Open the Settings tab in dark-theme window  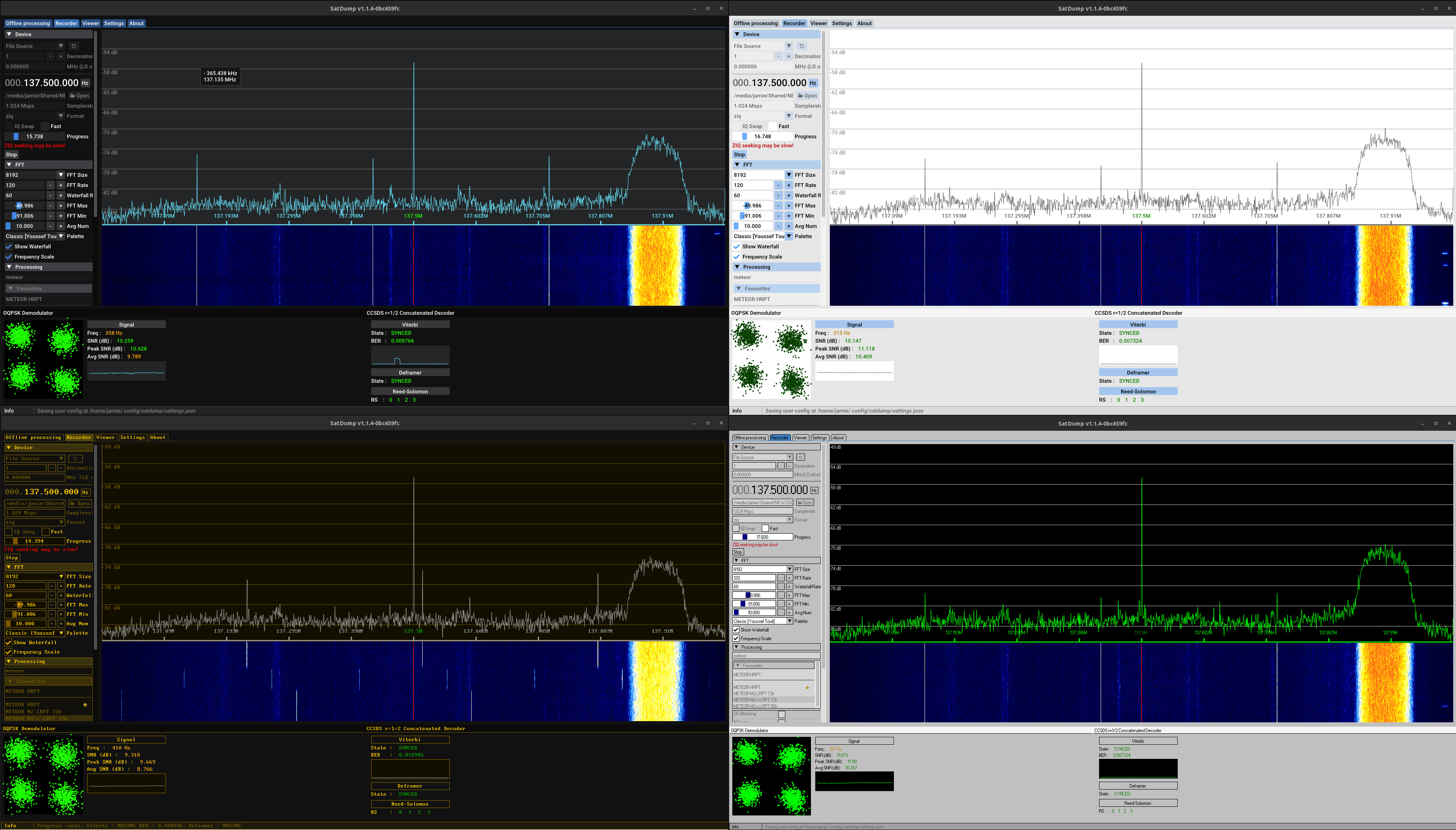click(114, 23)
